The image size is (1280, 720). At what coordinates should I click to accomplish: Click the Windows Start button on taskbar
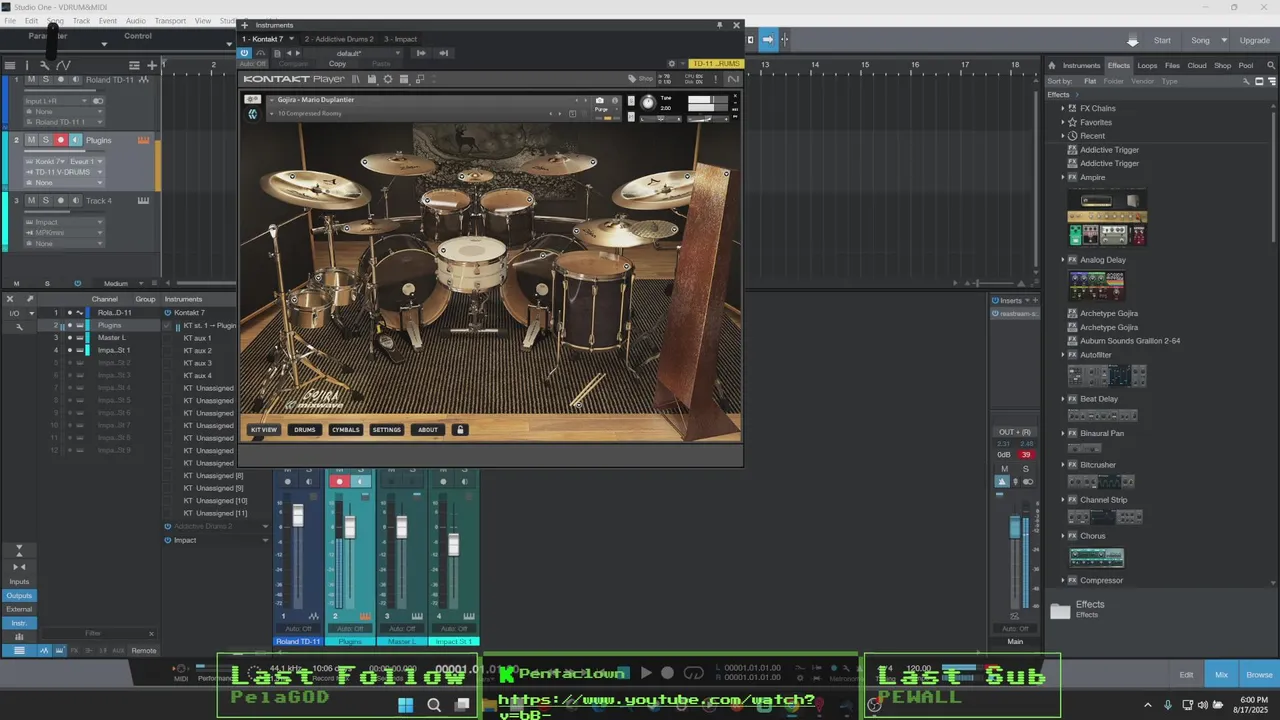point(405,705)
